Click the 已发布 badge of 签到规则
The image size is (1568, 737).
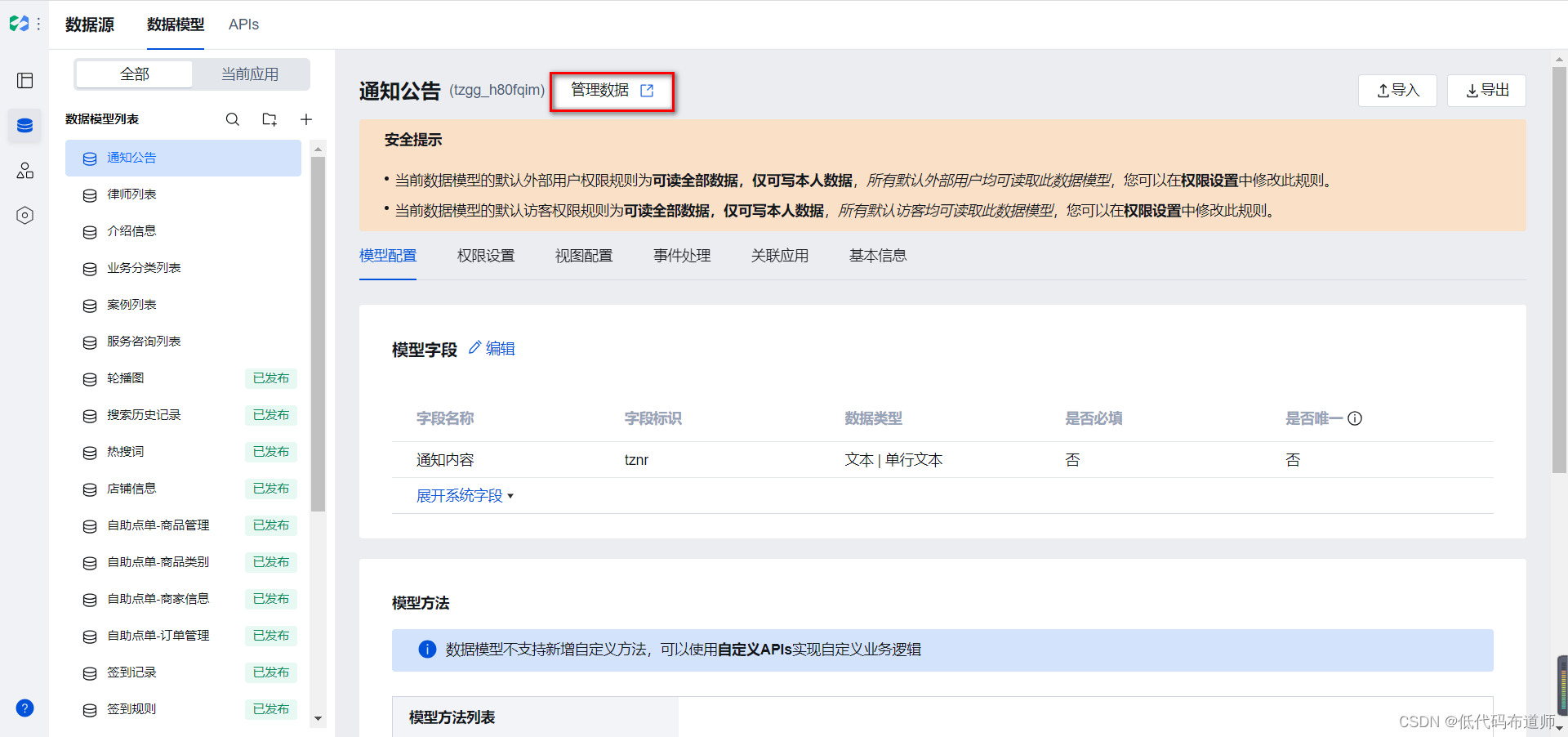pyautogui.click(x=271, y=709)
